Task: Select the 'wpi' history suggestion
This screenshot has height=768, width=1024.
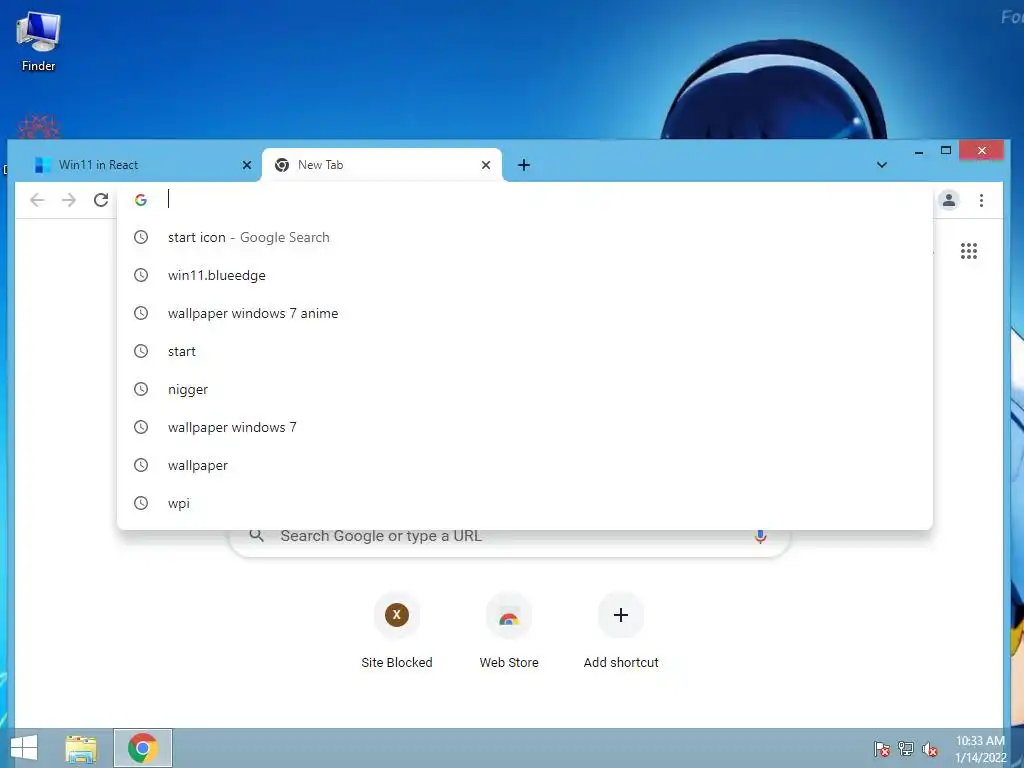Action: tap(524, 503)
